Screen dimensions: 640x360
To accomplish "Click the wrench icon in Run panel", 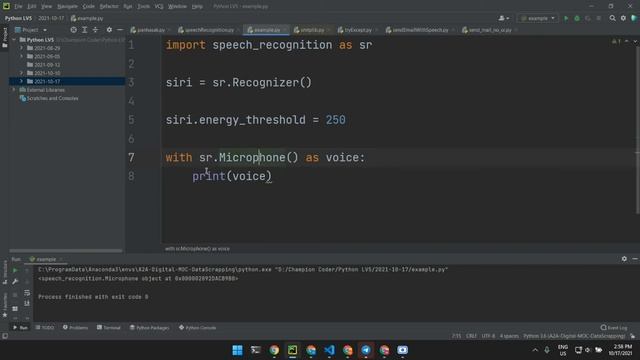I will (15, 282).
